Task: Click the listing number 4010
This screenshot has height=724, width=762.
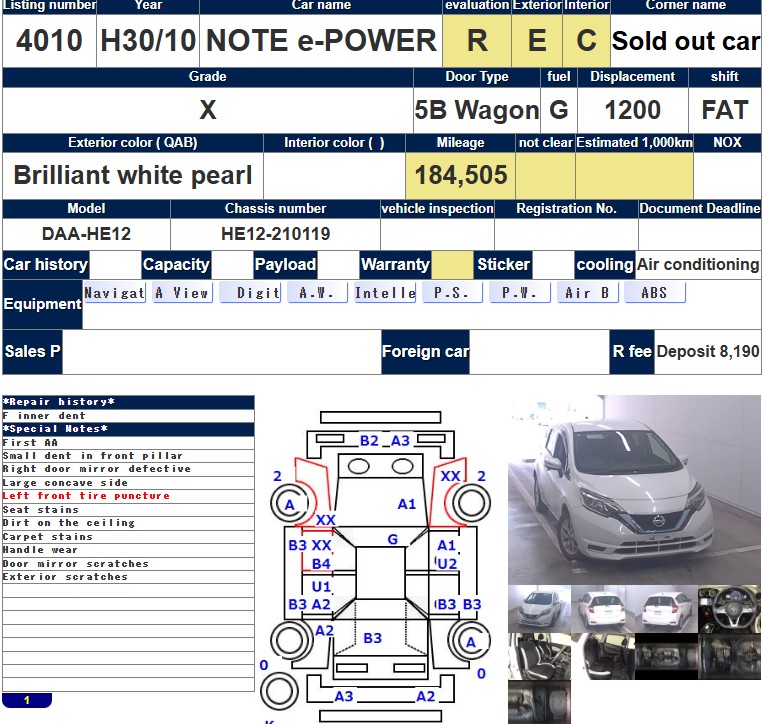Action: pyautogui.click(x=49, y=40)
